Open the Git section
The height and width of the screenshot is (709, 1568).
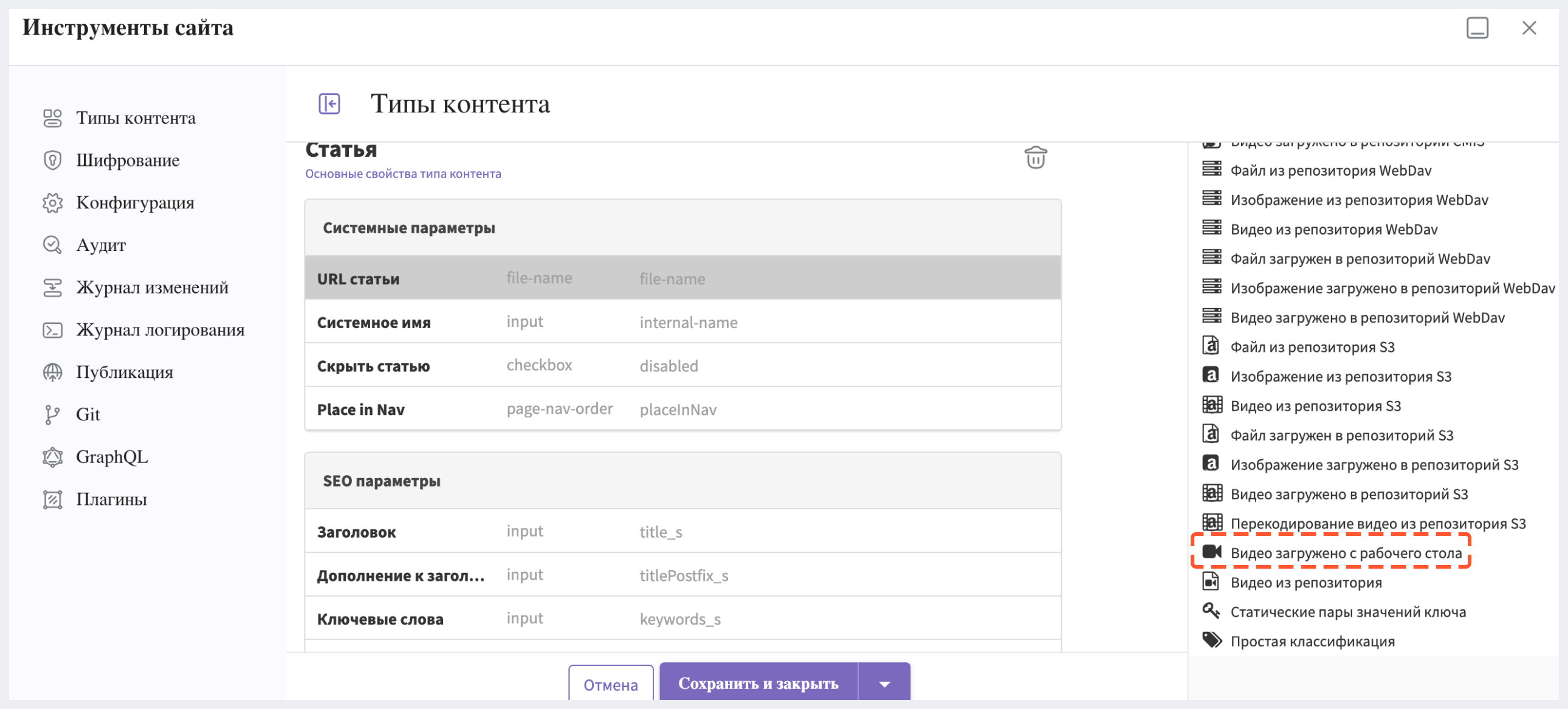pos(88,414)
